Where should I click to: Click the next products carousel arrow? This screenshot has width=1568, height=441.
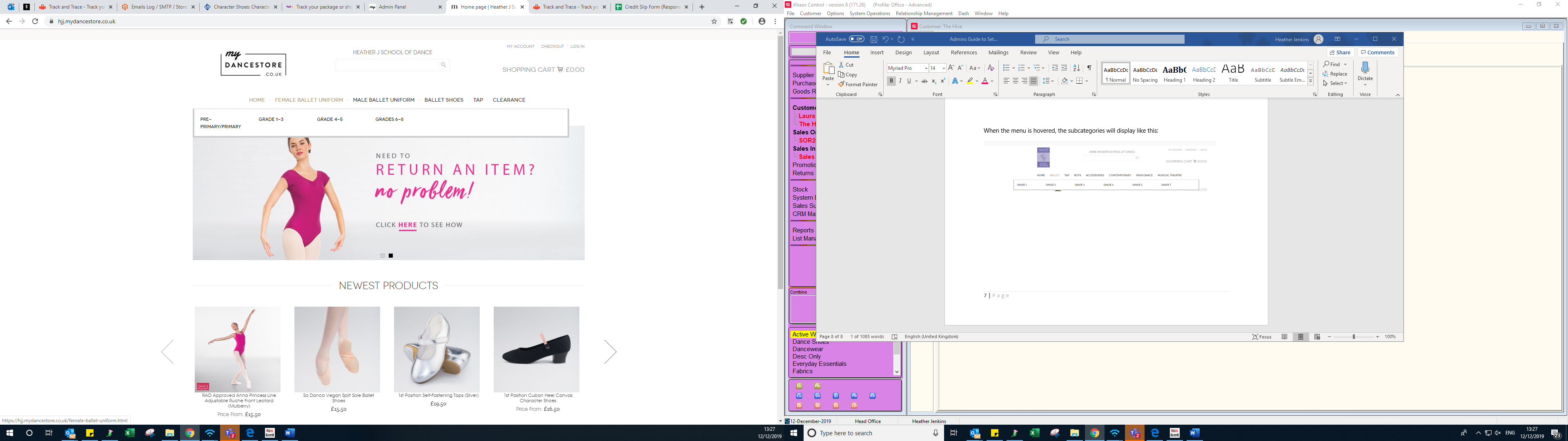[610, 352]
